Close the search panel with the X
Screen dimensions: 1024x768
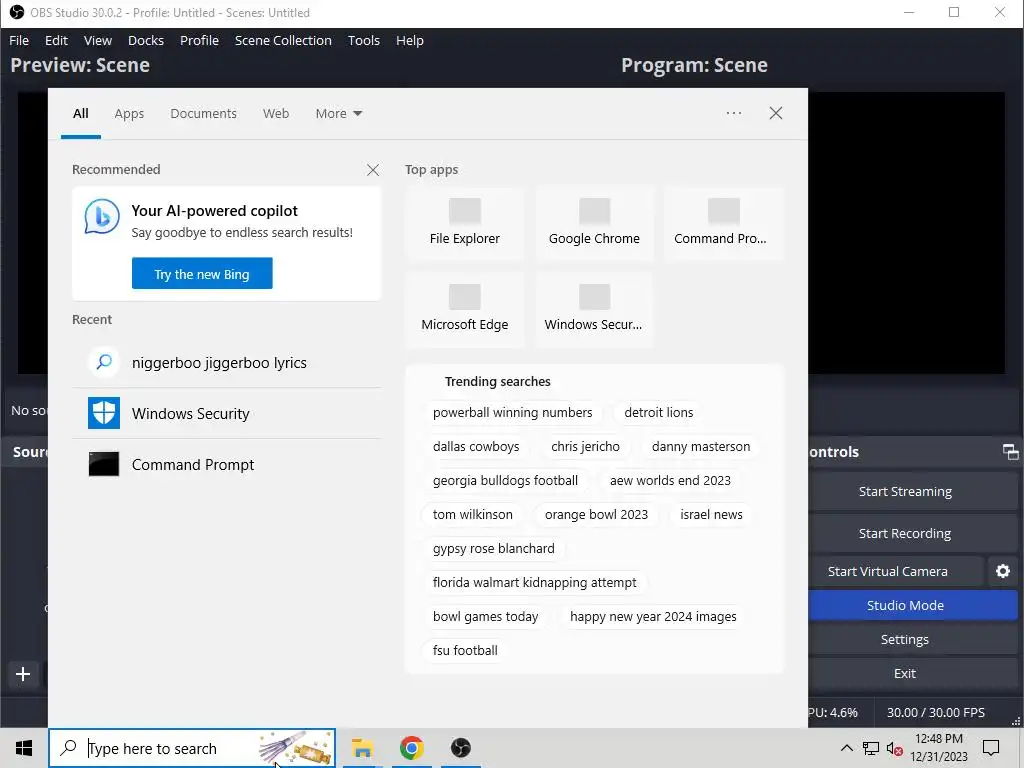(x=775, y=113)
